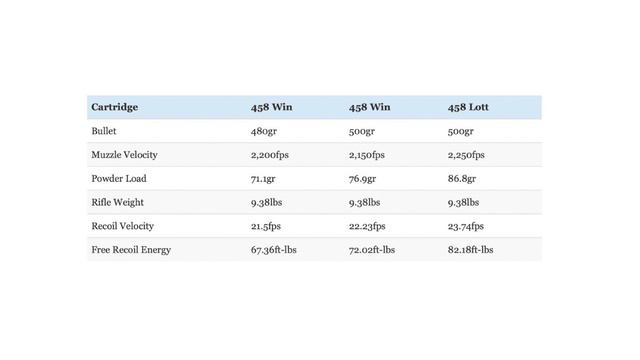
Task: Select the Free Recoil Energy row label
Action: [131, 250]
